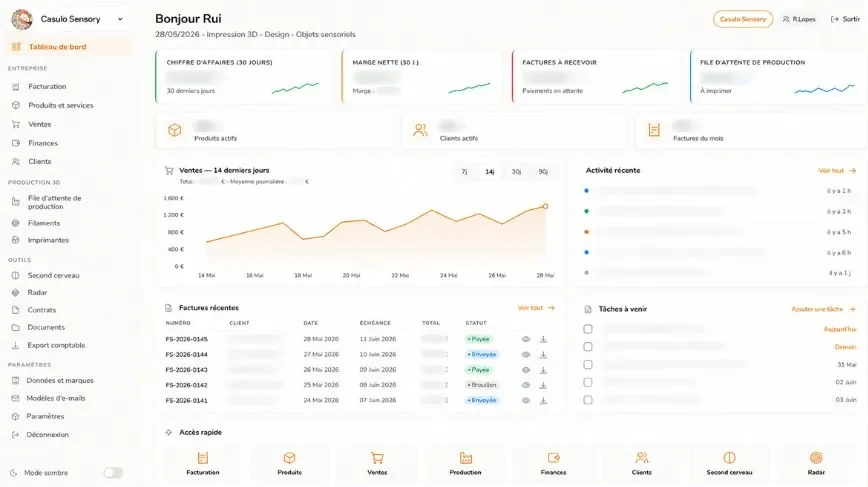Click Sortir to log out
Viewport: 868px width, 487px height.
point(845,19)
